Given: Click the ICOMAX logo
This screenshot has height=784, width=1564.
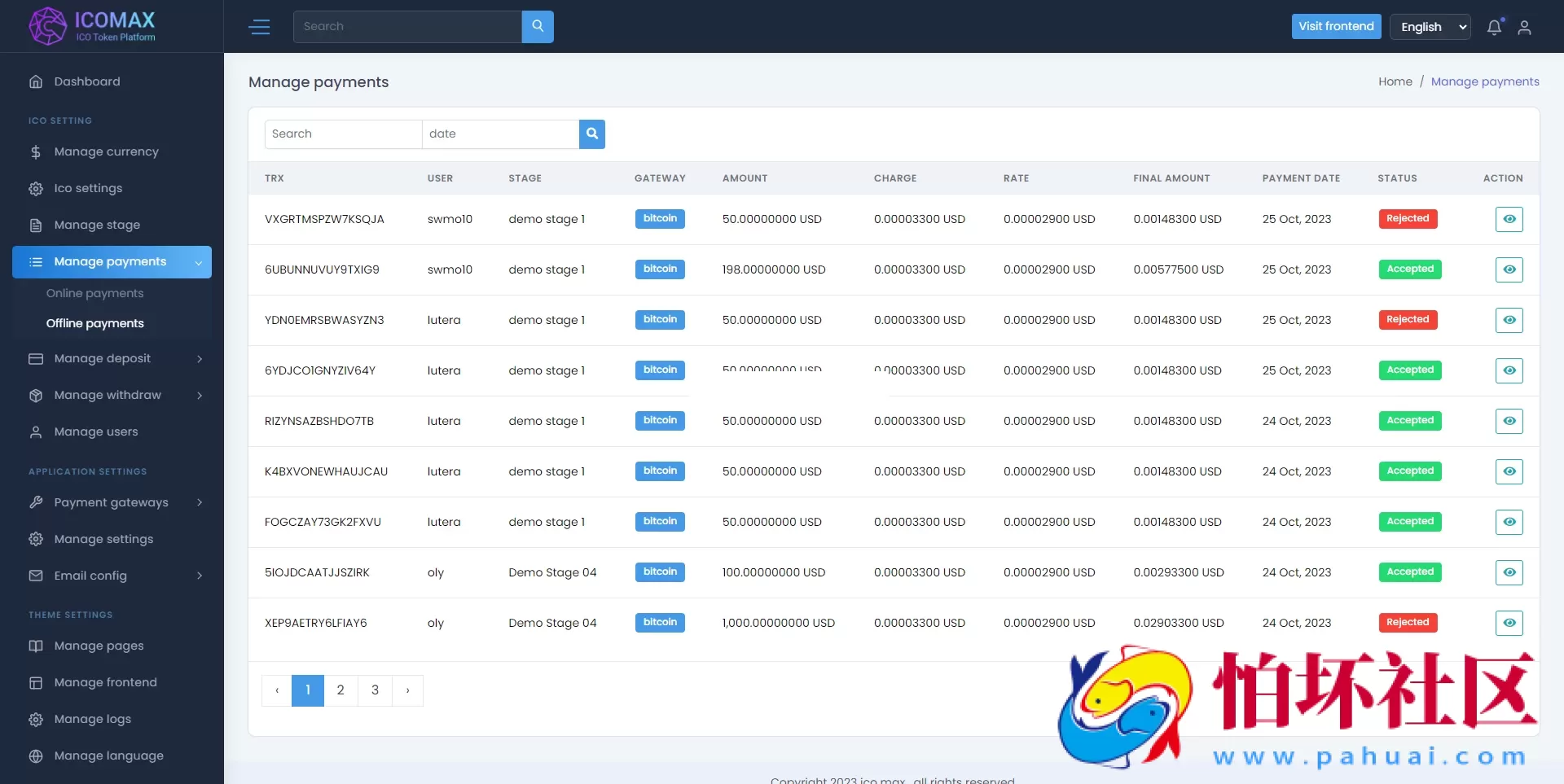Looking at the screenshot, I should (x=92, y=26).
